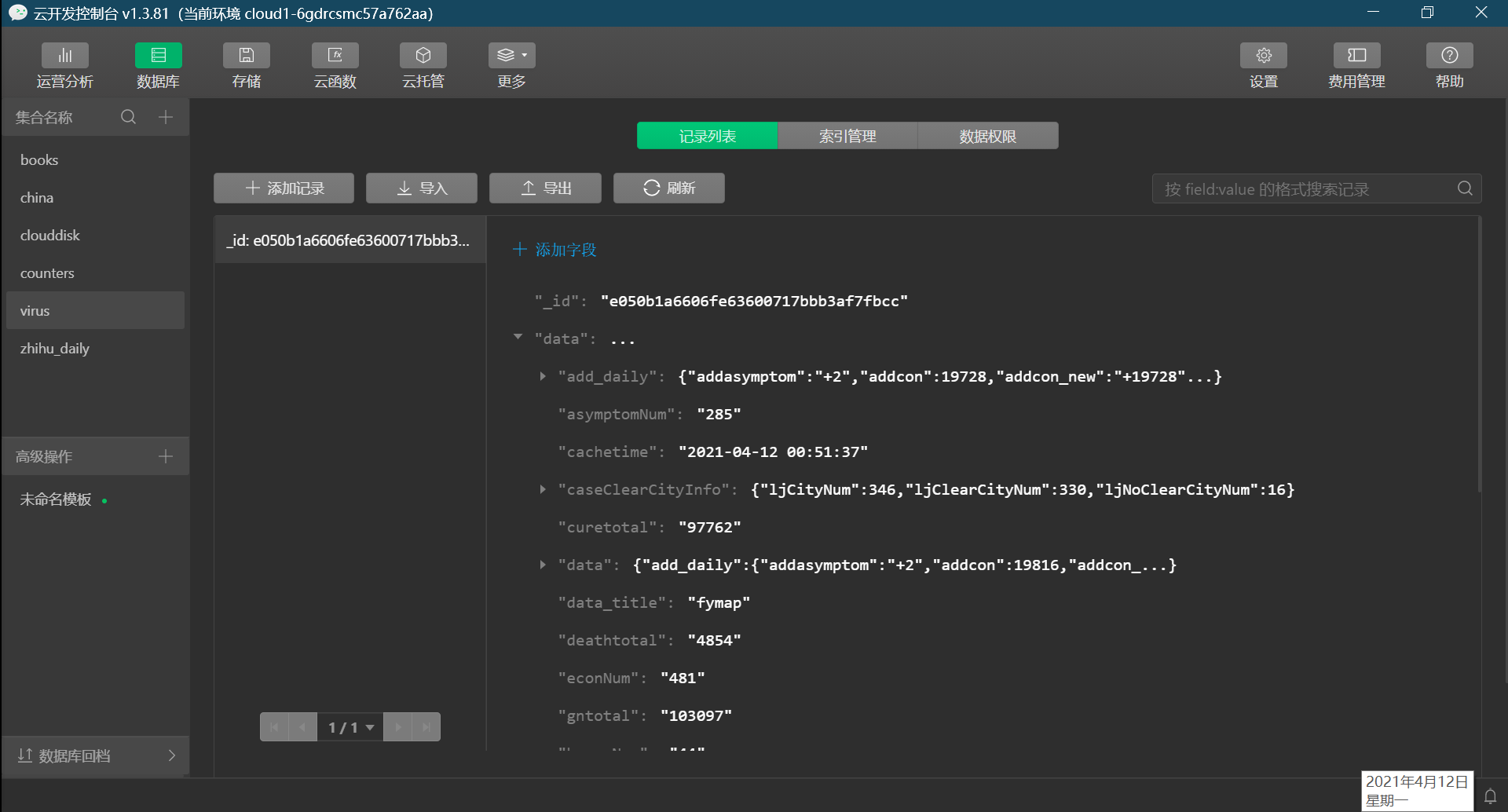Switch to the 索引管理 tab
Screen dimensions: 1508x812
point(847,136)
